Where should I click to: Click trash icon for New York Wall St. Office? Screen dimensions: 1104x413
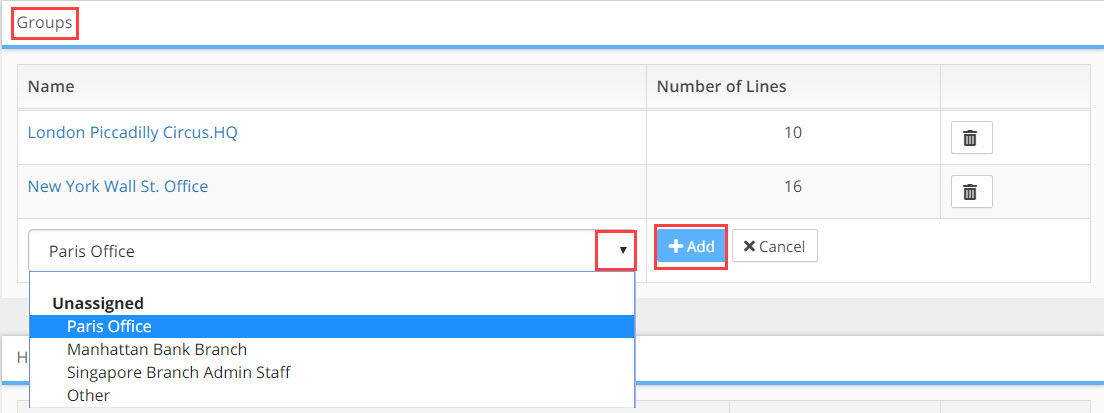971,192
